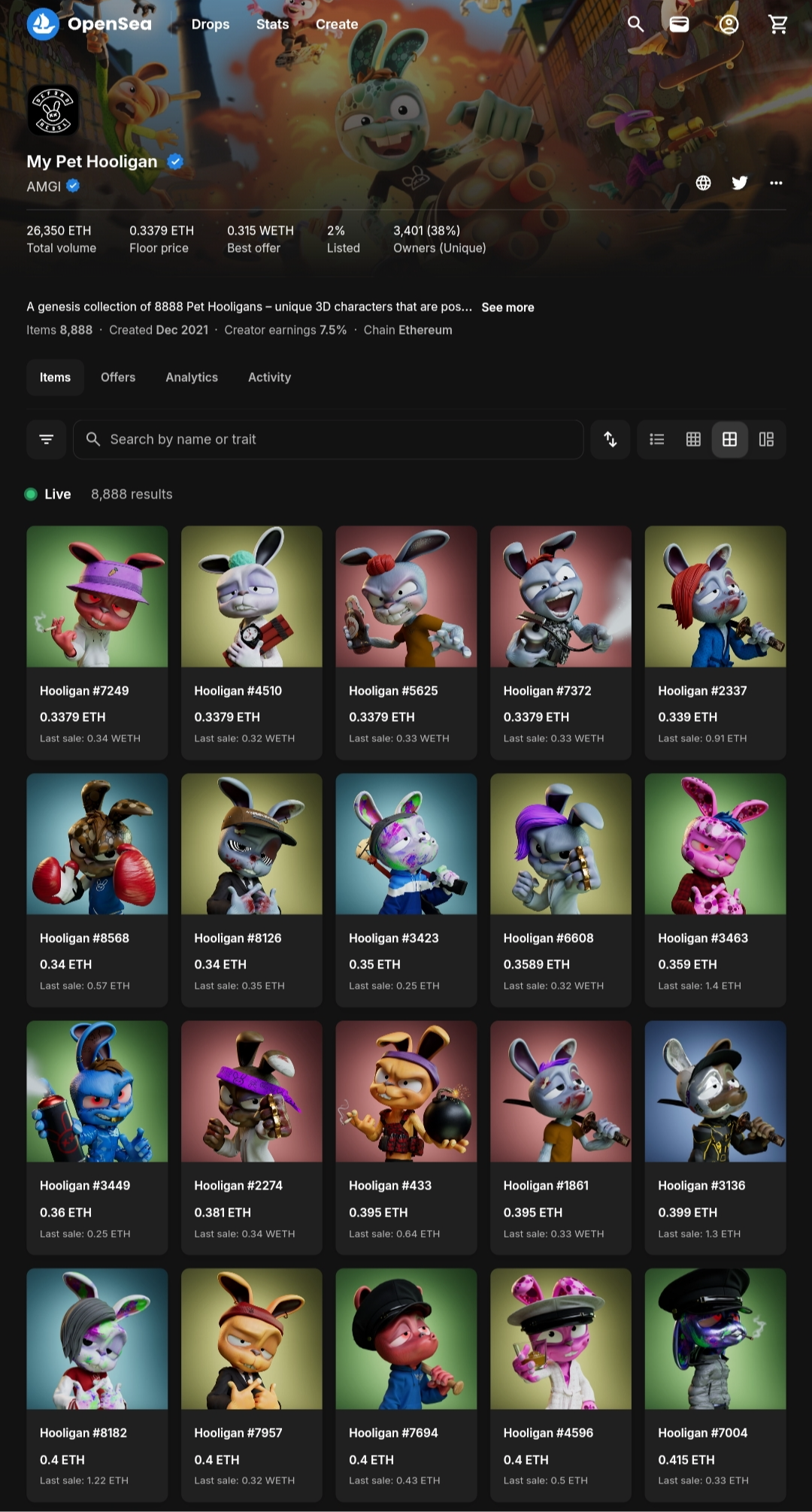
Task: Open Hooligan #6608 thumbnail
Action: coord(561,844)
